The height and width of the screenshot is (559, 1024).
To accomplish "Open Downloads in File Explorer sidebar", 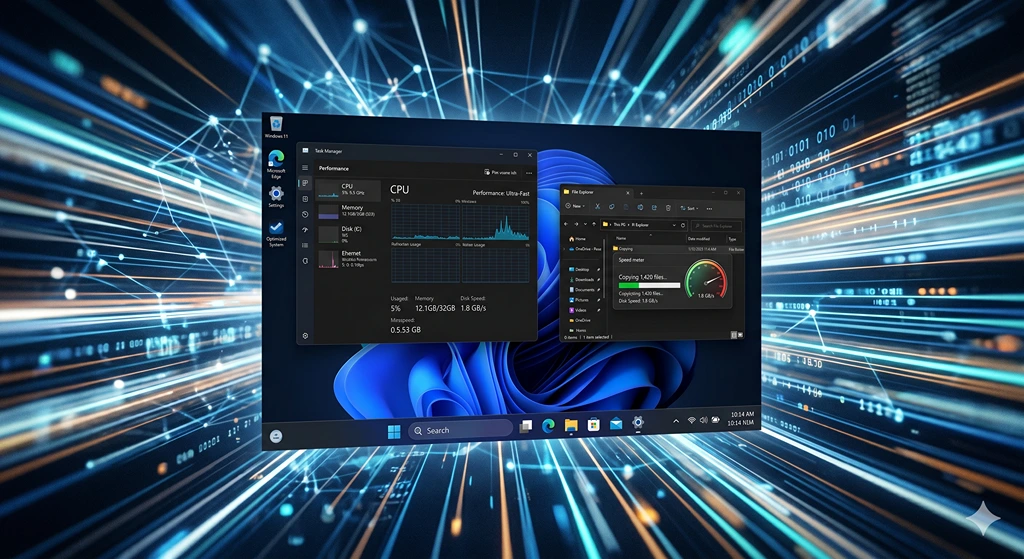I will coord(581,280).
